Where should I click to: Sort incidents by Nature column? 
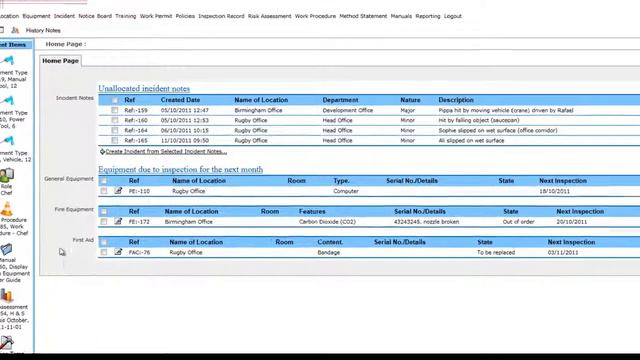[410, 100]
